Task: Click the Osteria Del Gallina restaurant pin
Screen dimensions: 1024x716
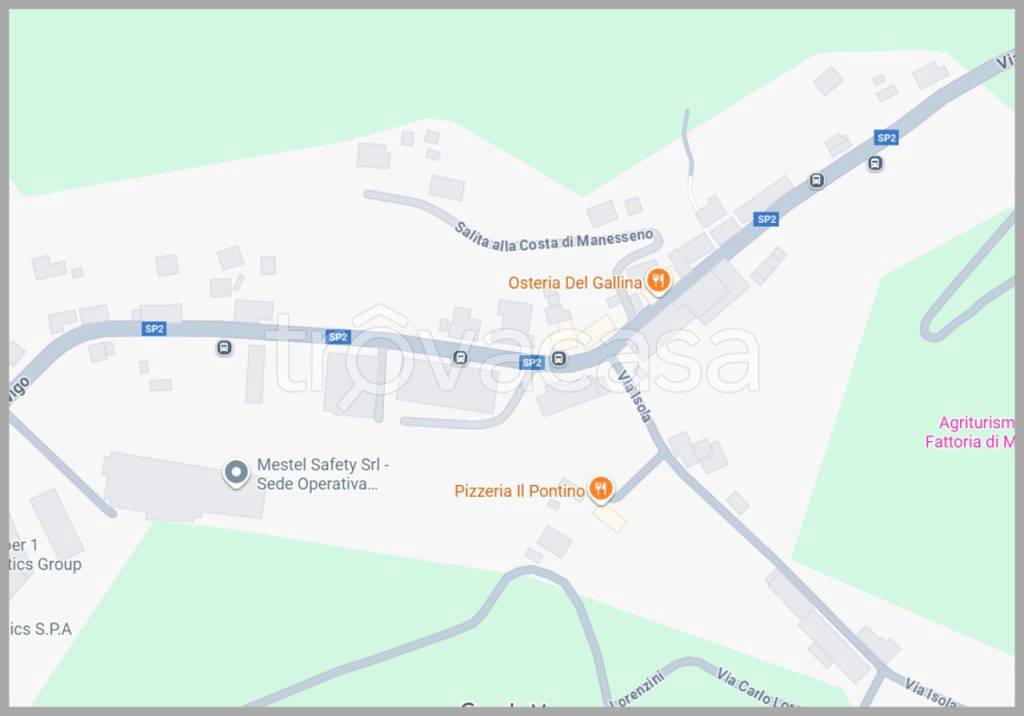Action: pyautogui.click(x=658, y=282)
